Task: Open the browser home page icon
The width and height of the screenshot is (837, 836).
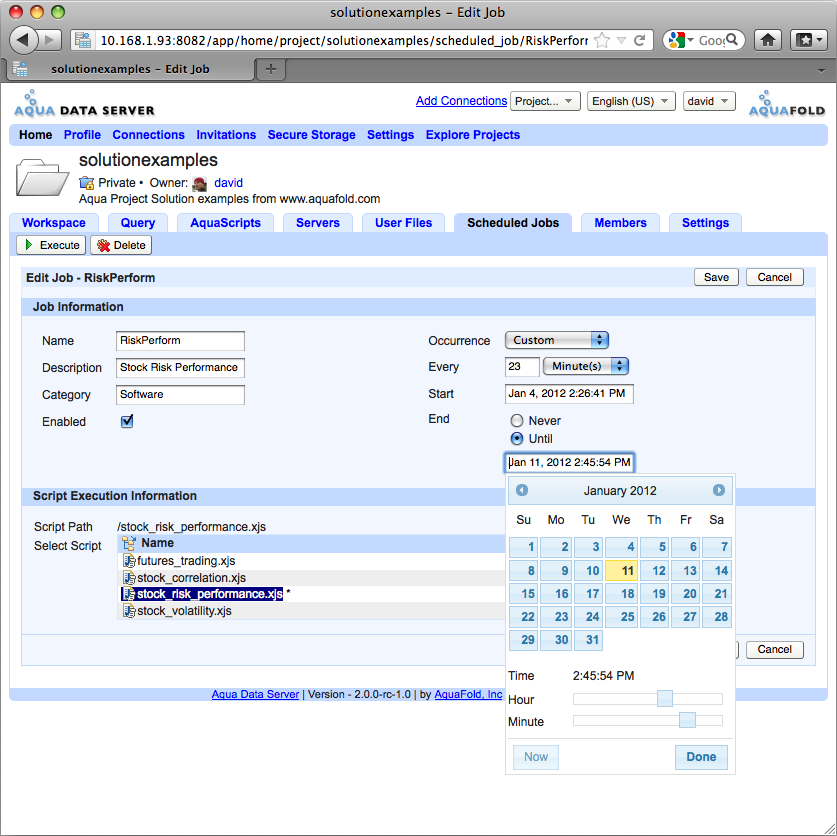Action: (768, 40)
